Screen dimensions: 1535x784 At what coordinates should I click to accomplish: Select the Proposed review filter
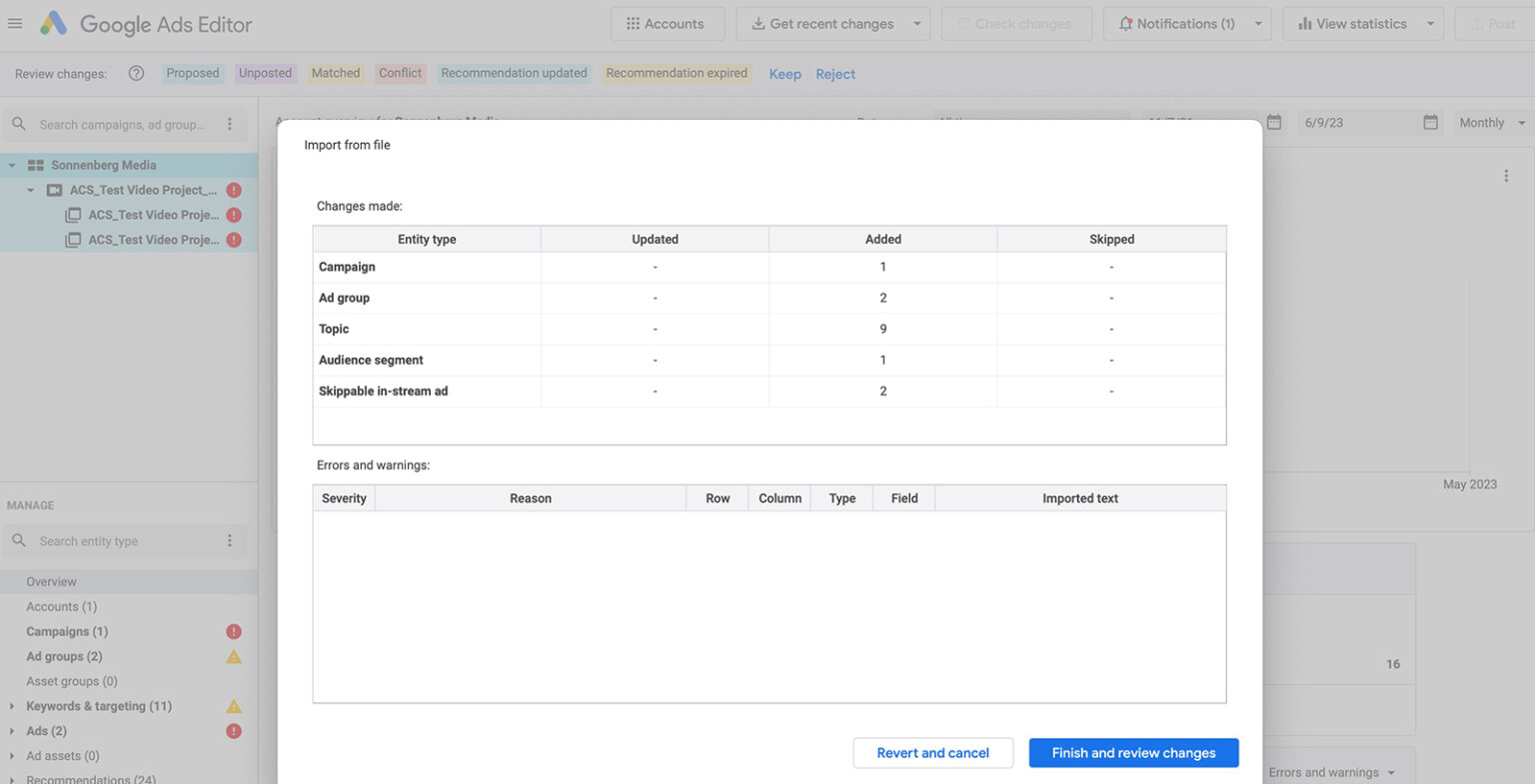192,73
